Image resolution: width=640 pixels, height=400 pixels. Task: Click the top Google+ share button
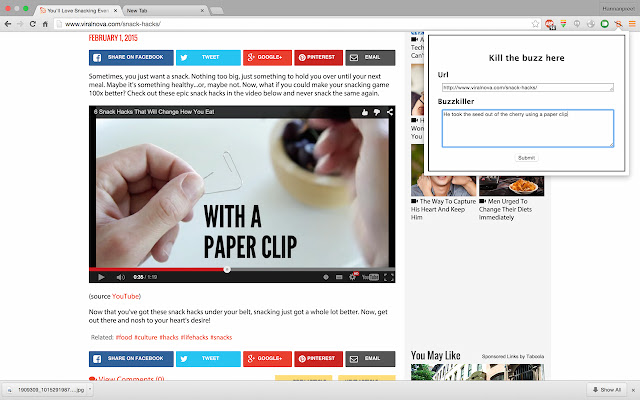pyautogui.click(x=267, y=58)
